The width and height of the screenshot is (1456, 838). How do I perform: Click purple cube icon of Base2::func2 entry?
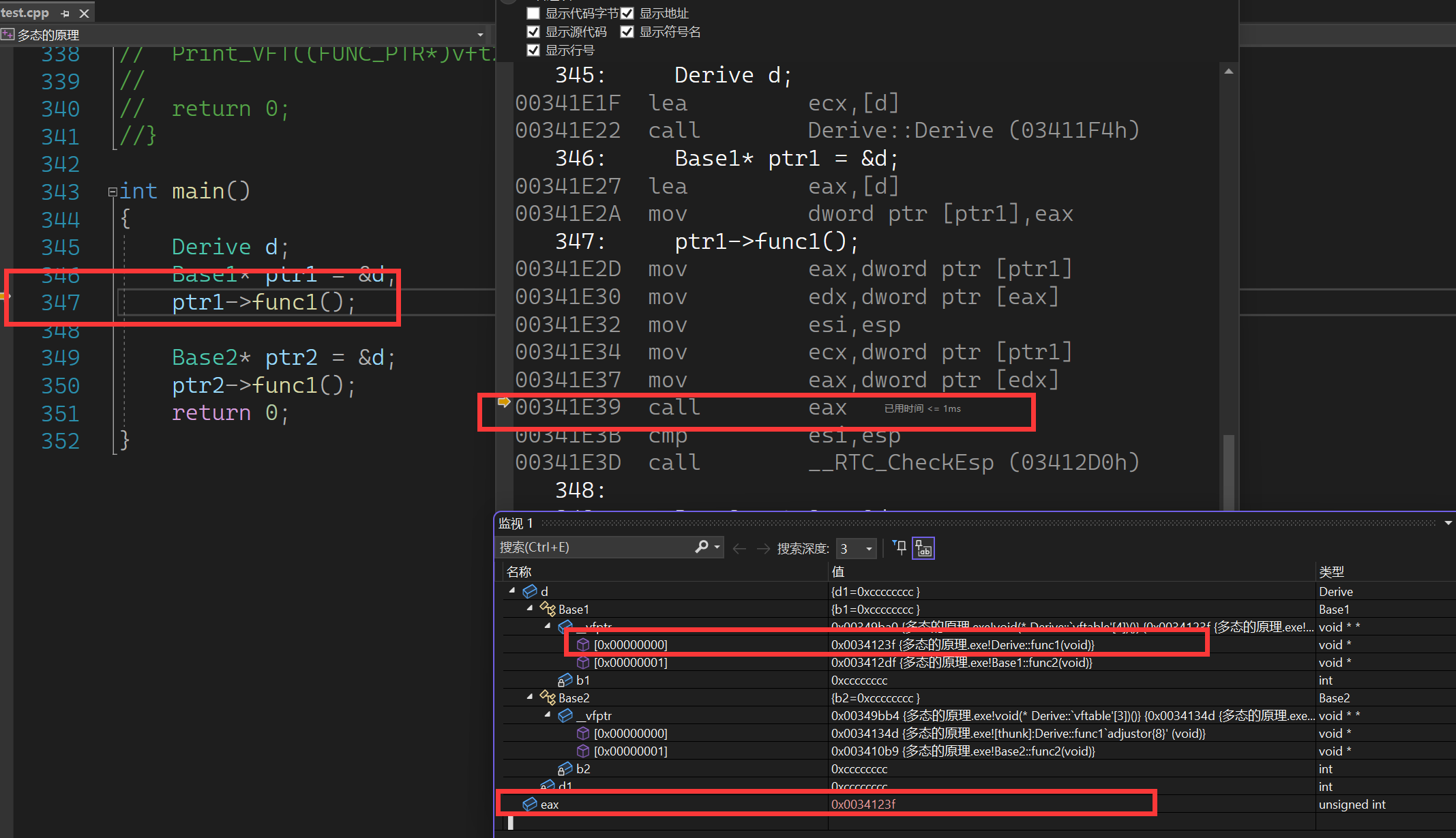click(x=583, y=751)
